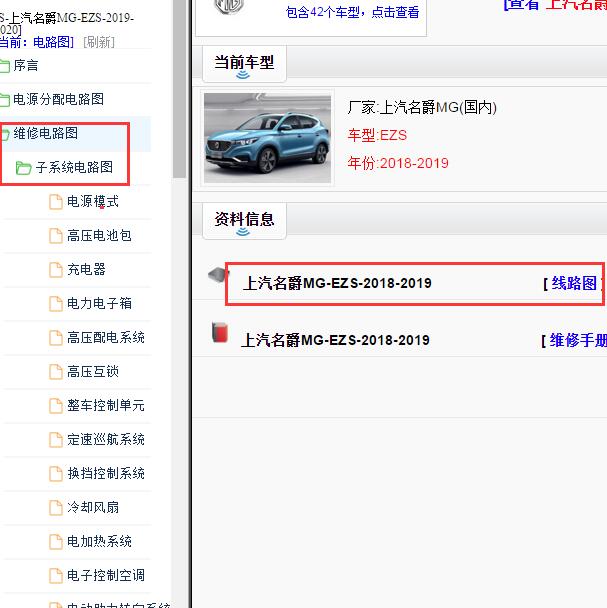Screen dimensions: 607x608
Task: Expand 电源分配电路图 tree node
Action: pyautogui.click(x=59, y=99)
